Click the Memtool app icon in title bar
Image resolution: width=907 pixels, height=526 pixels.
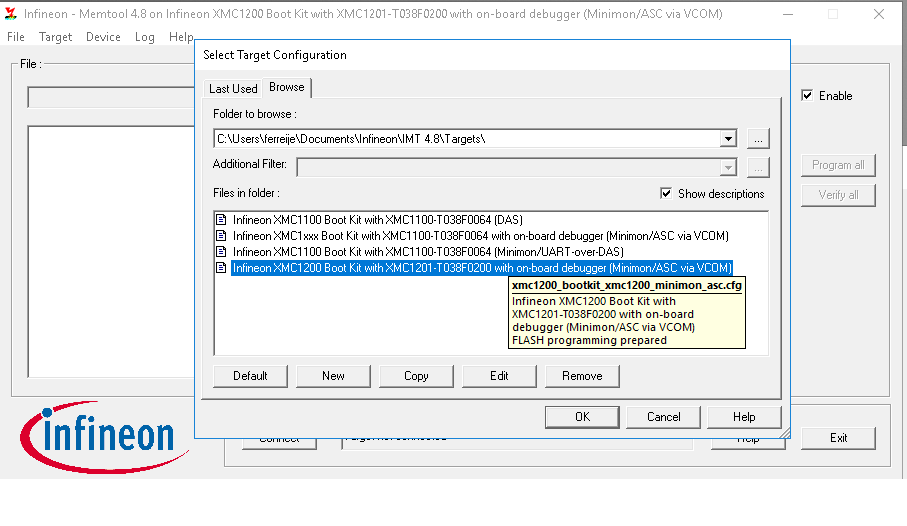pyautogui.click(x=10, y=14)
